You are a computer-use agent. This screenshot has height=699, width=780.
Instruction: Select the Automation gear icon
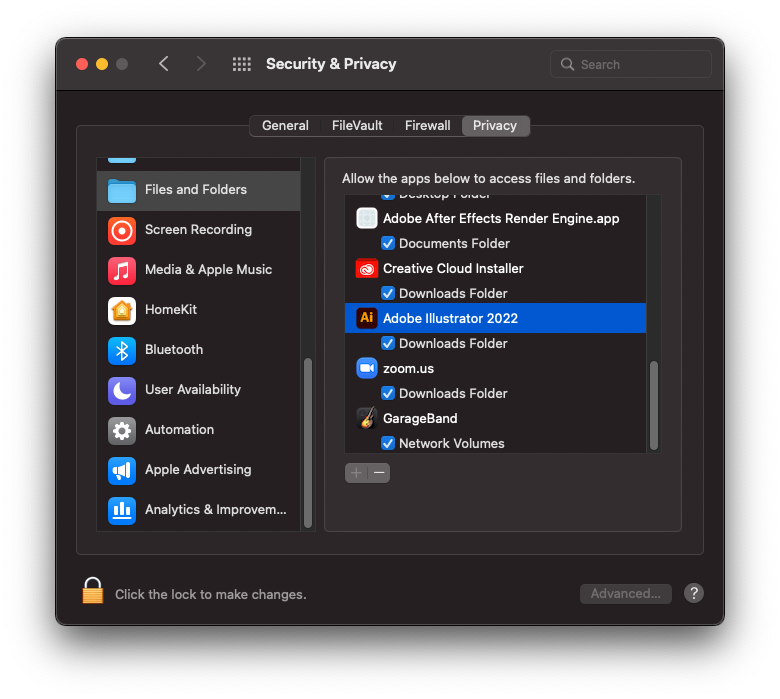click(122, 431)
